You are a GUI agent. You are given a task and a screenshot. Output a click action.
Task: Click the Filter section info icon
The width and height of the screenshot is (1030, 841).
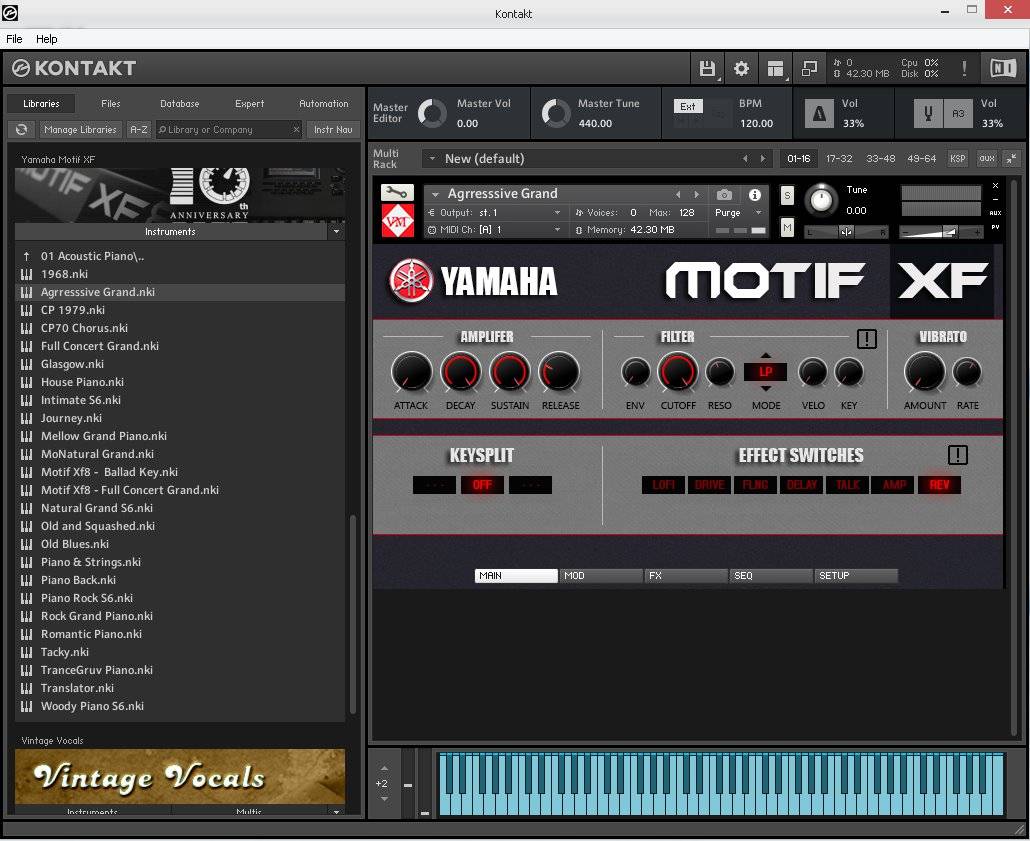[867, 339]
